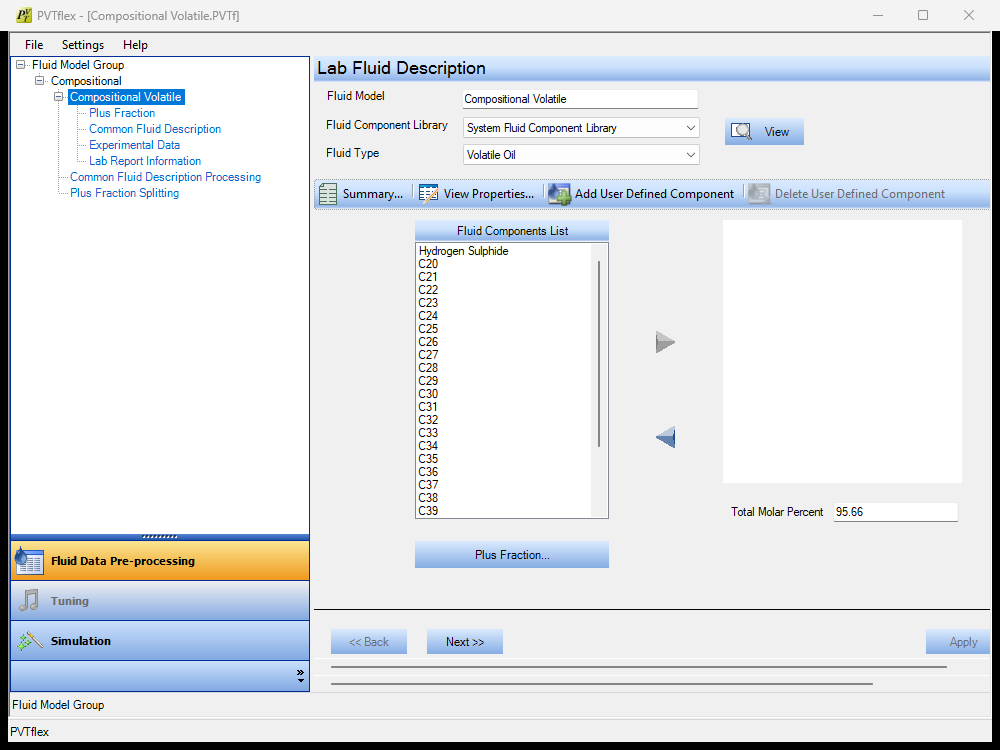Click the navigation pane splitter grip
The height and width of the screenshot is (750, 1000).
coord(160,536)
